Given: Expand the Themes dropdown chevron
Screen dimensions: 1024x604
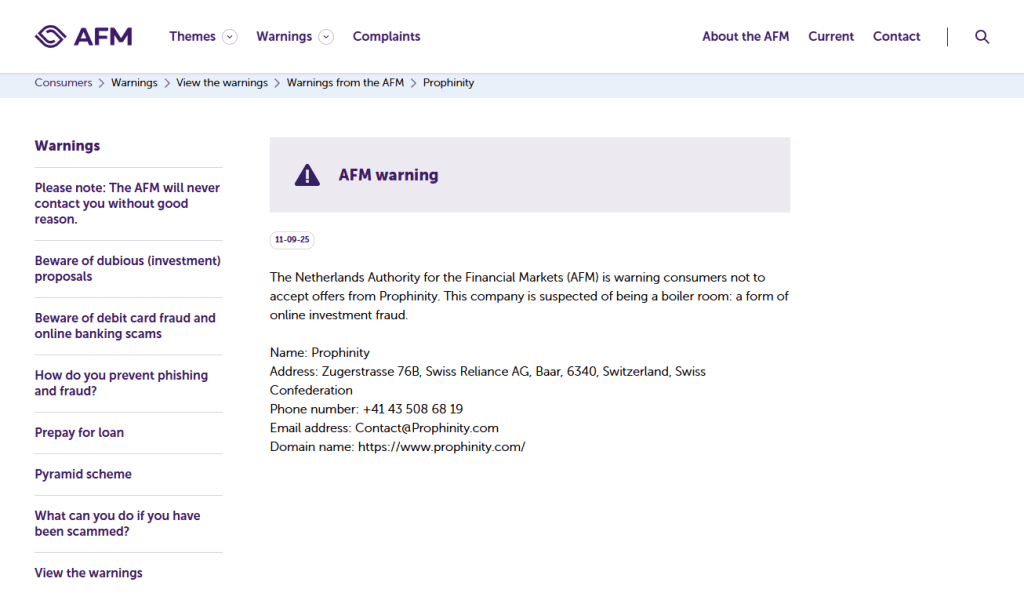Looking at the screenshot, I should 229,37.
